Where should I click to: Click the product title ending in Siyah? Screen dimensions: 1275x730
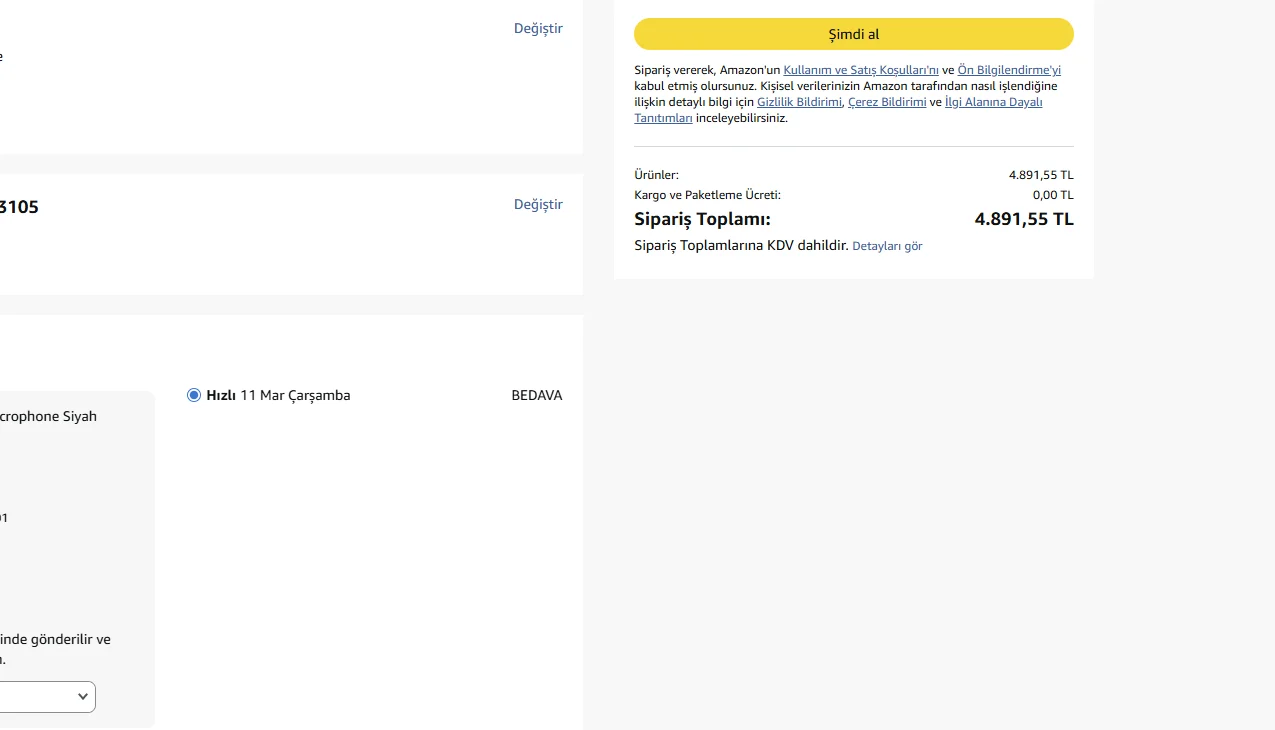pos(48,416)
